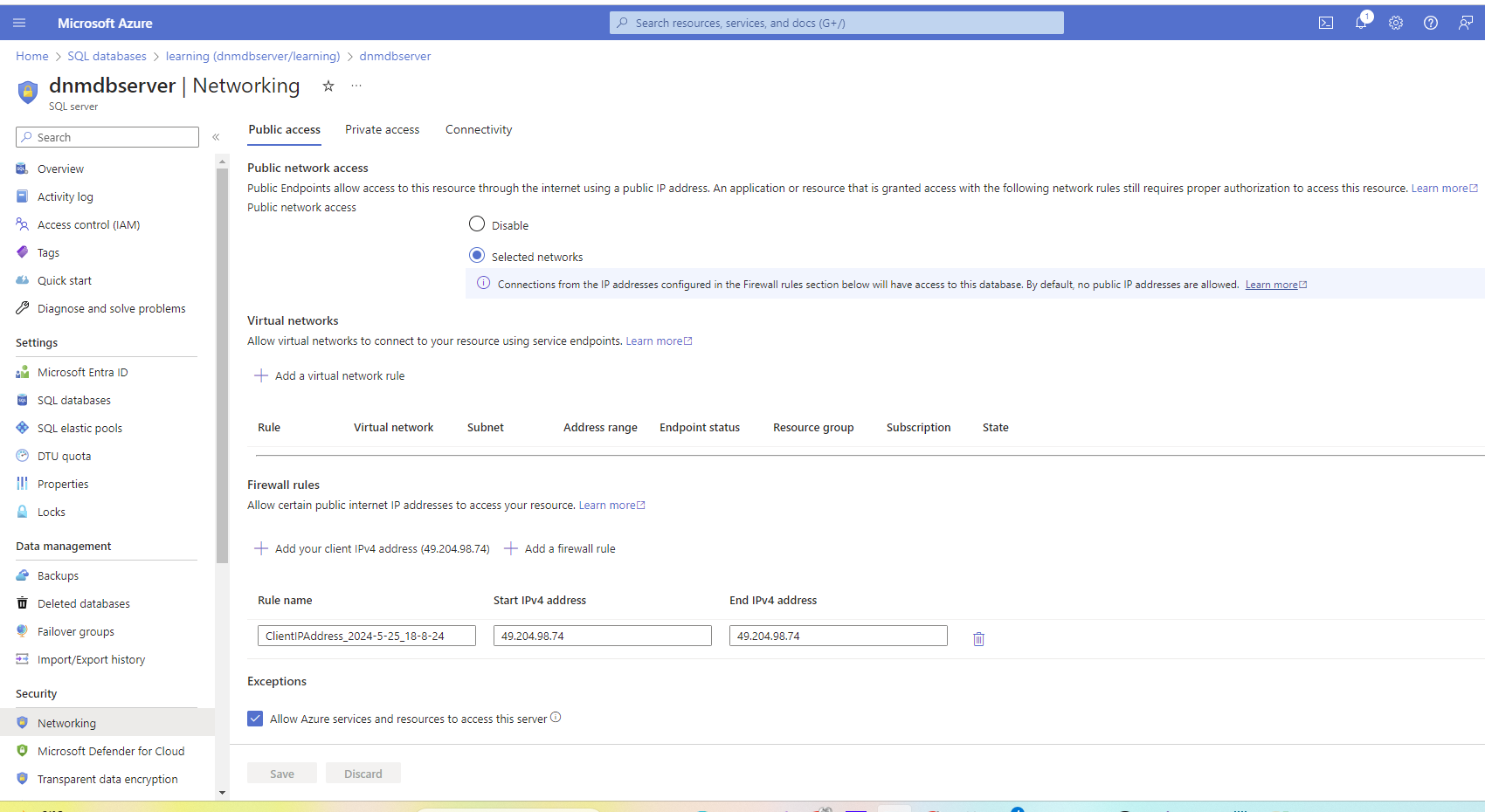Open Microsoft Defender for Cloud
The width and height of the screenshot is (1485, 812).
point(111,751)
